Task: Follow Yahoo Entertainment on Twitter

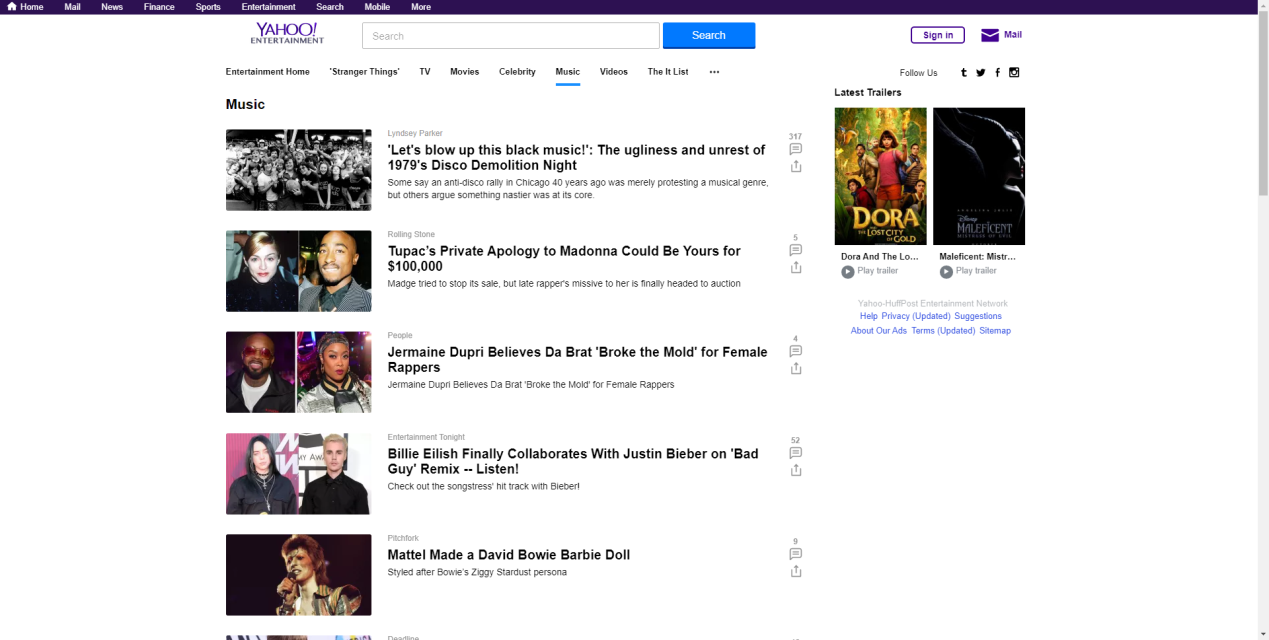Action: [981, 72]
